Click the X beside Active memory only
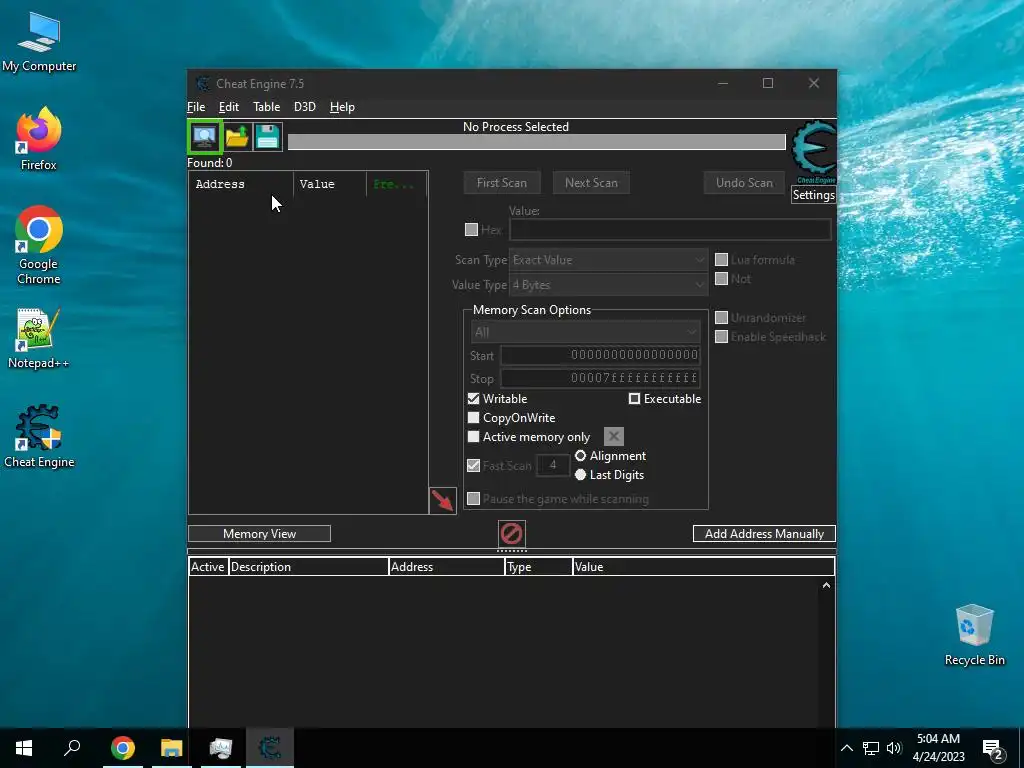 pyautogui.click(x=613, y=436)
